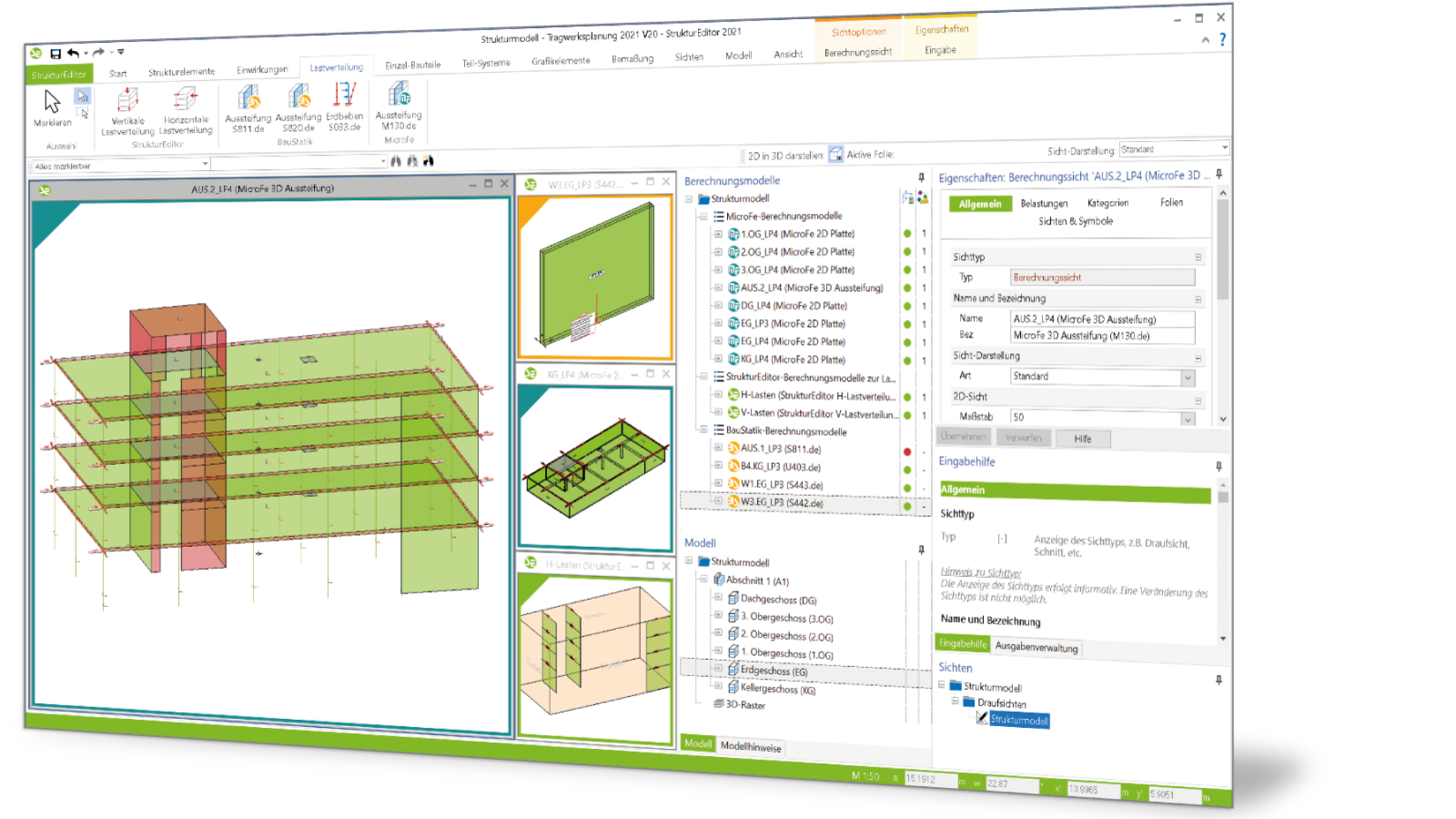The width and height of the screenshot is (1456, 819).
Task: Click application logo in title bar
Action: point(35,54)
